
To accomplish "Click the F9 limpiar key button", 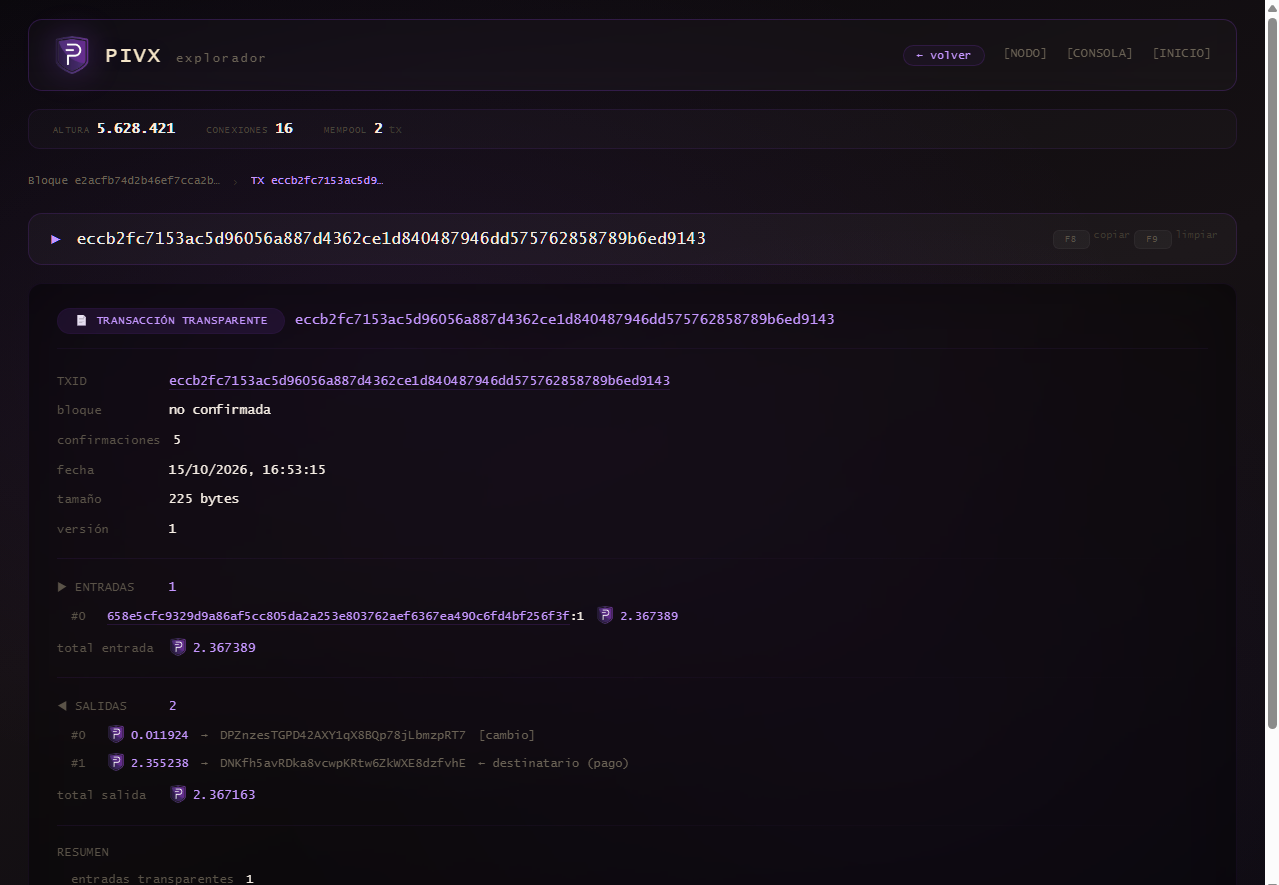I will pos(1152,239).
